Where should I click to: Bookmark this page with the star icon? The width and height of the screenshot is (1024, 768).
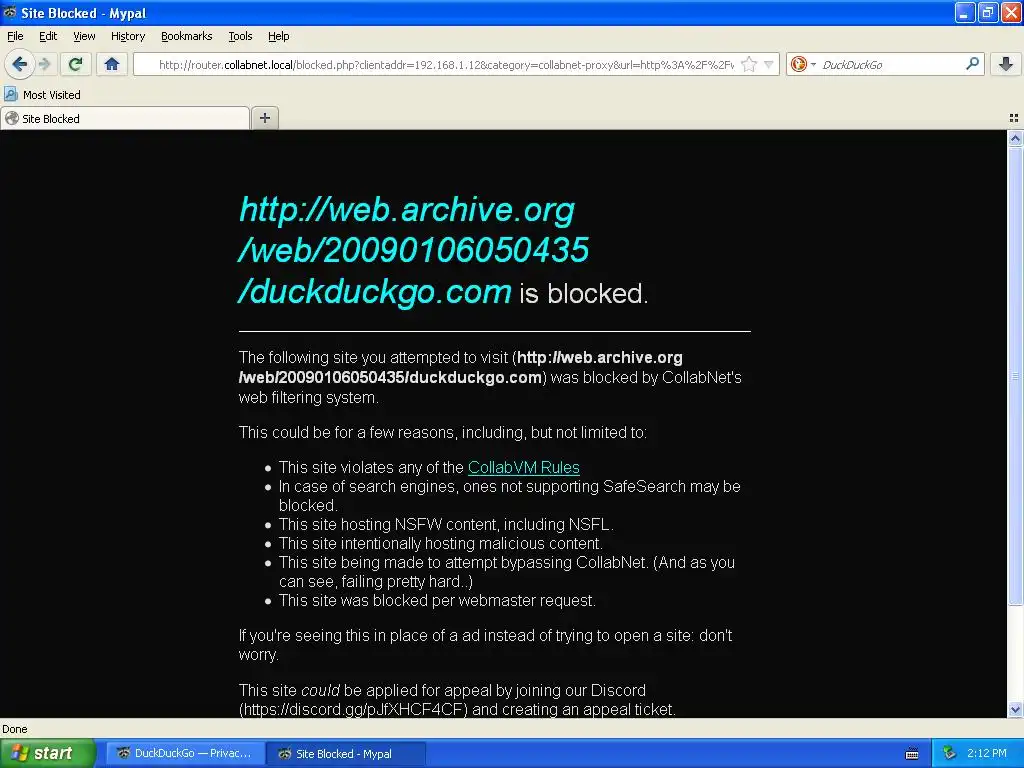click(749, 64)
